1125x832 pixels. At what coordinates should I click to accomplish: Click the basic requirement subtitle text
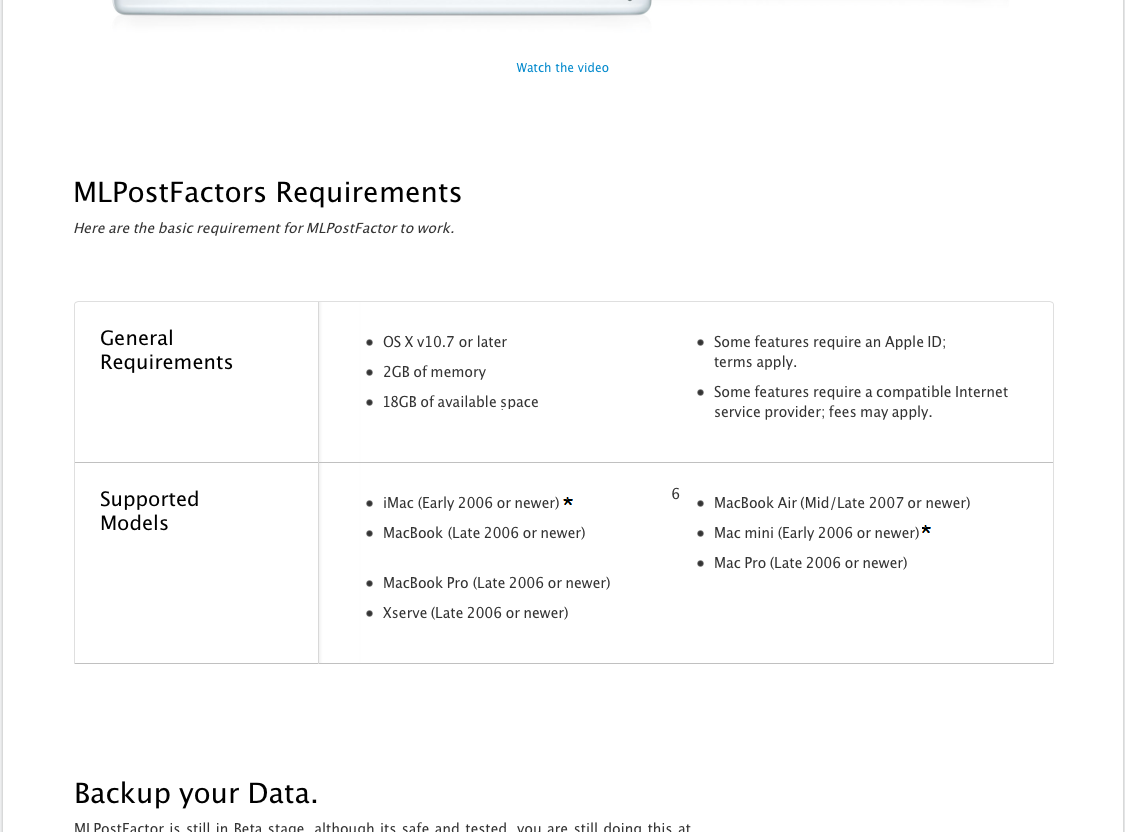pyautogui.click(x=264, y=228)
